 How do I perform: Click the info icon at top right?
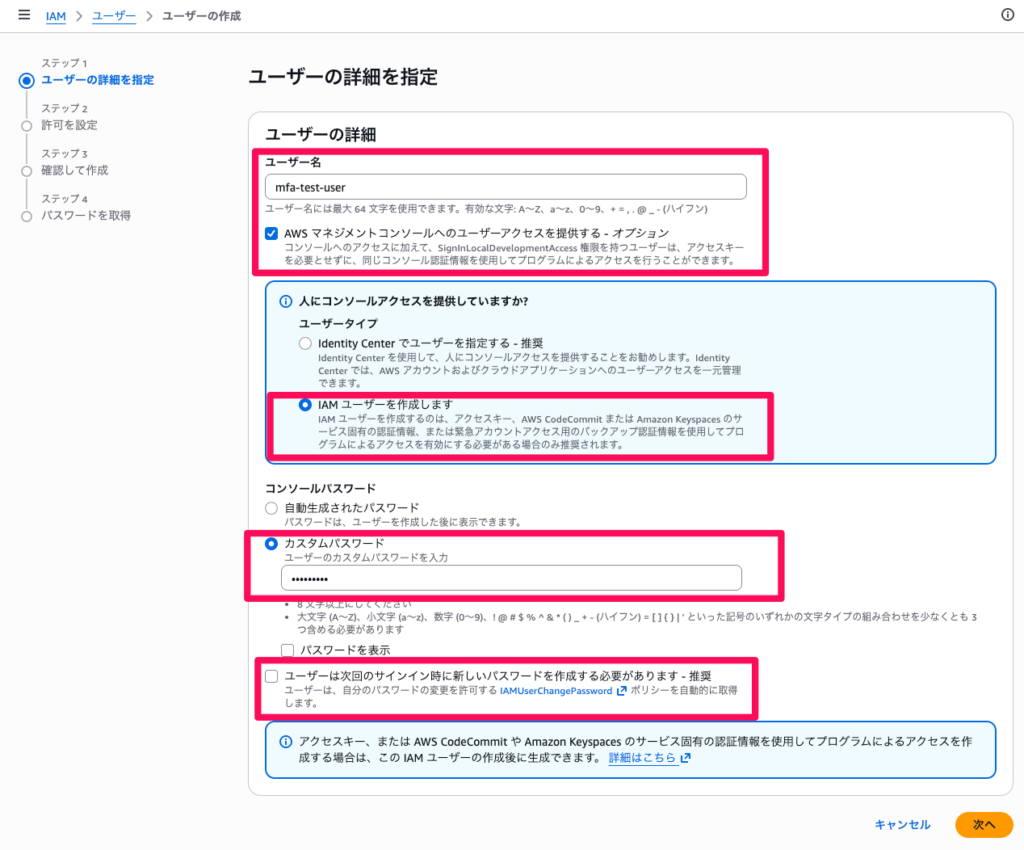1007,15
